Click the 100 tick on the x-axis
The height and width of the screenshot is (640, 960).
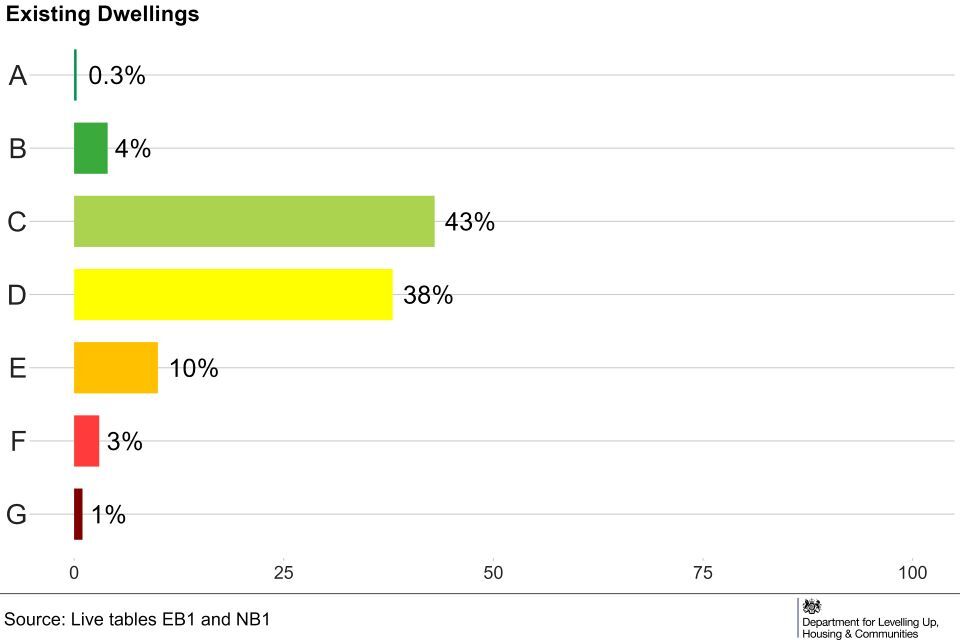(912, 573)
